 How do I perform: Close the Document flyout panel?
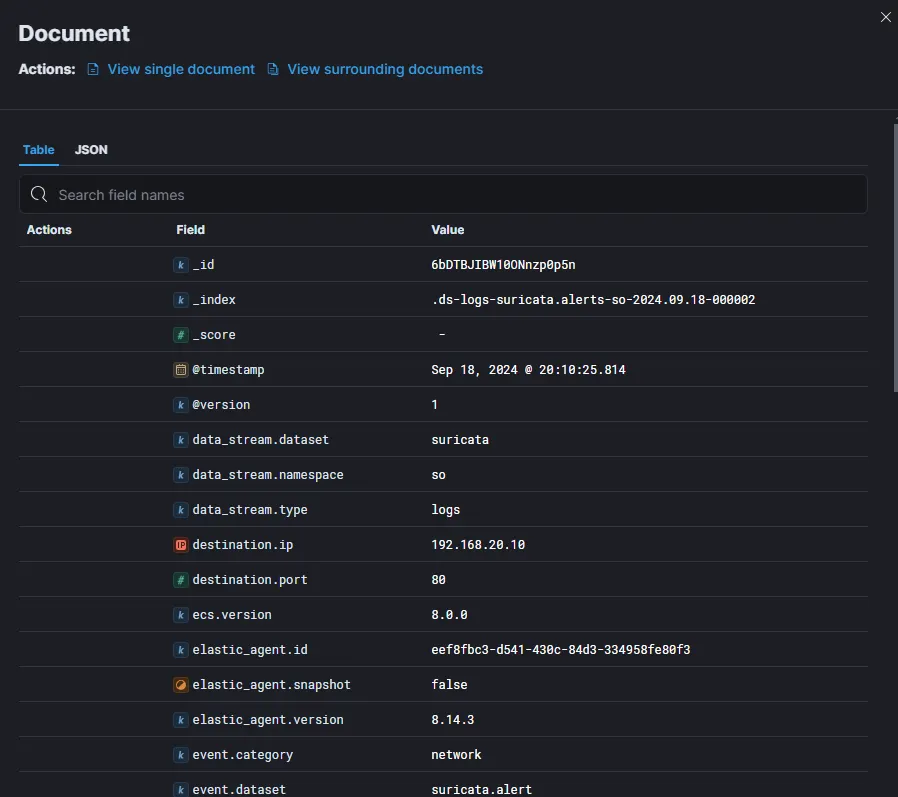[885, 17]
